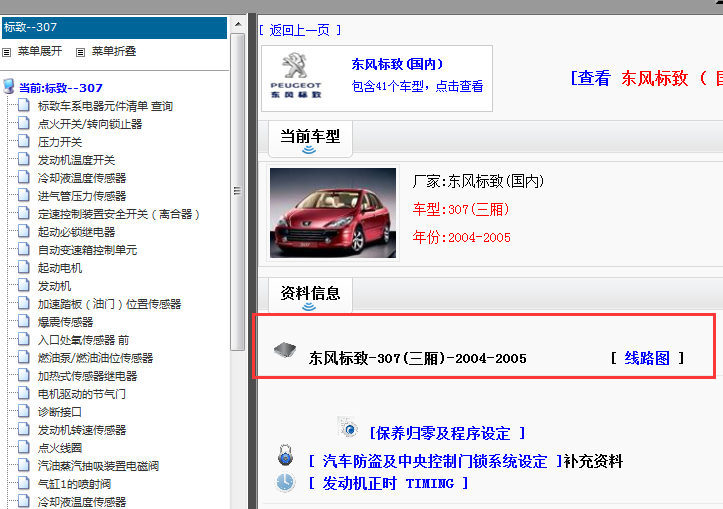Collapse the 资料信息 section header
Screen dimensions: 723x509
pyautogui.click(x=310, y=296)
